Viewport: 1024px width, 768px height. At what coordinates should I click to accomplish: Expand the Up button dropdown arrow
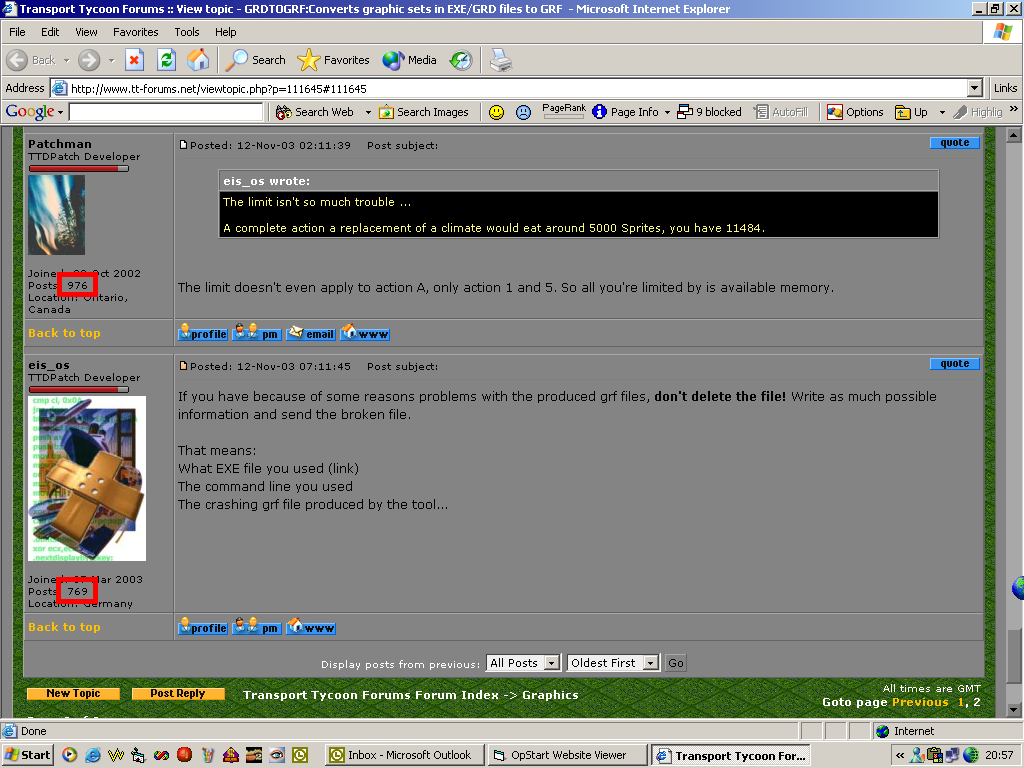(x=942, y=112)
